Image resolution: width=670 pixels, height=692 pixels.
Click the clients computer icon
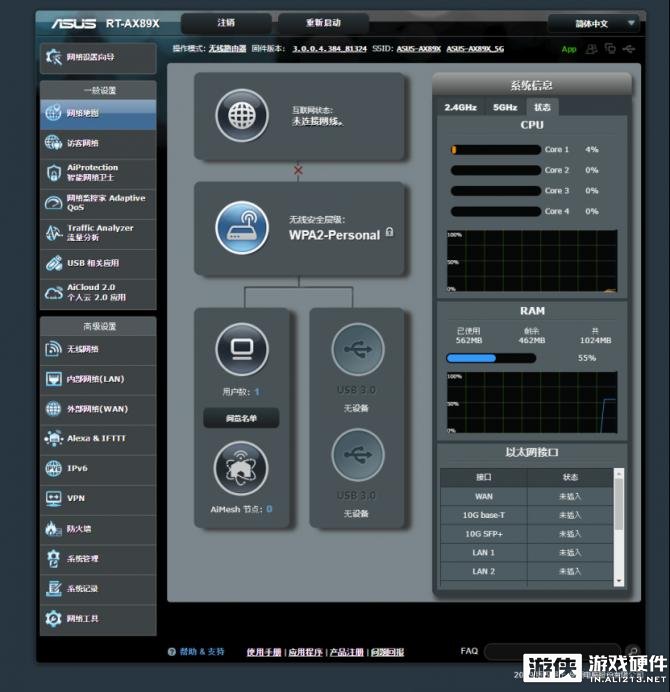coord(242,349)
